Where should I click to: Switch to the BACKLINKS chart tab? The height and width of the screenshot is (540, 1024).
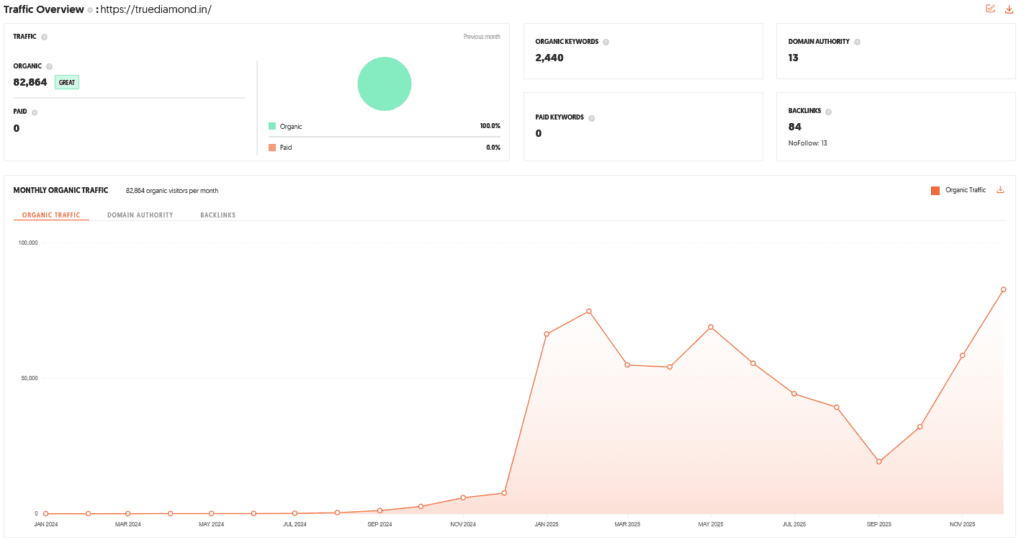coord(218,215)
